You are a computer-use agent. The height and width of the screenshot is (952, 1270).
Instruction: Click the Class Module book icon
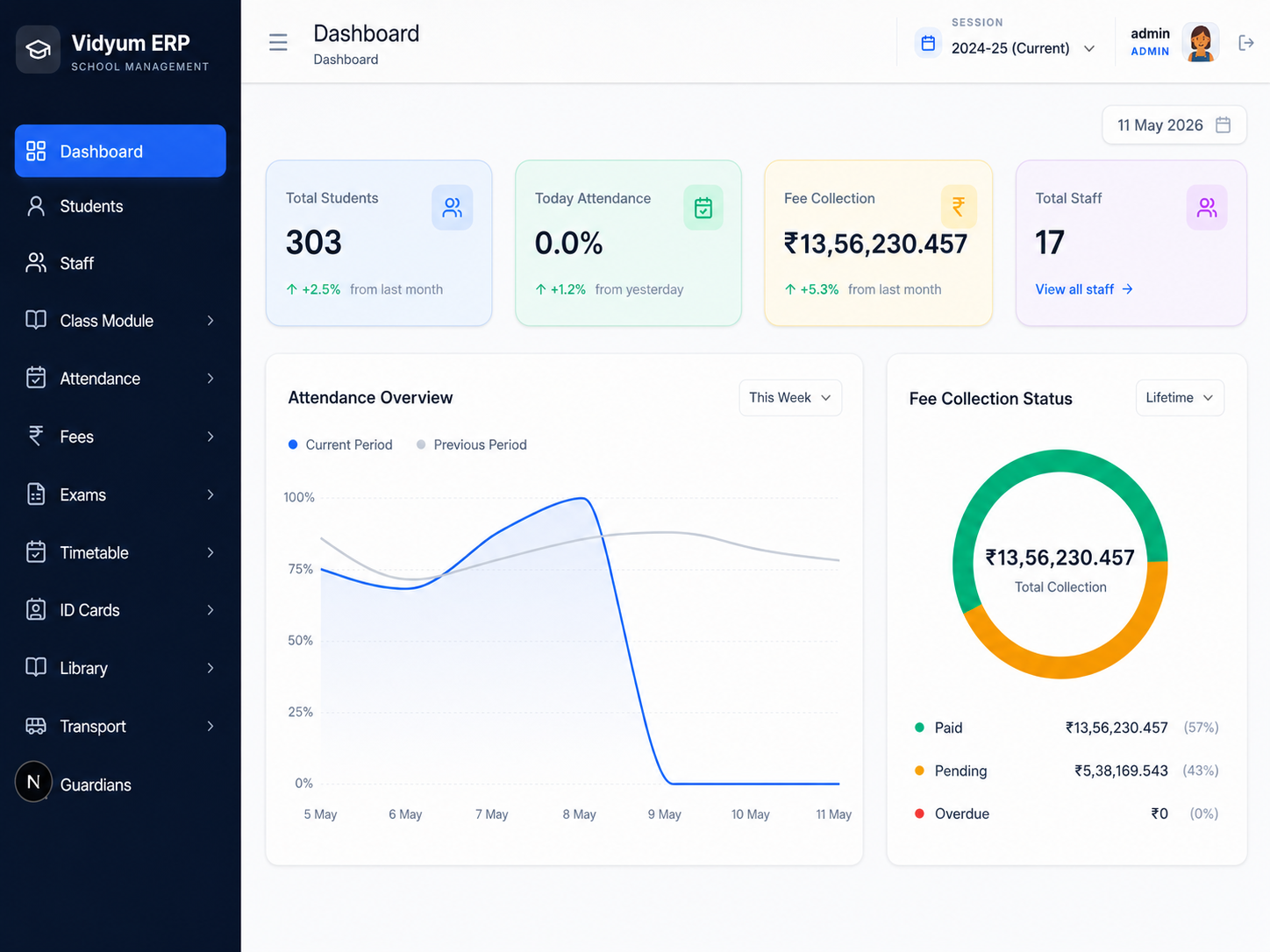click(36, 320)
